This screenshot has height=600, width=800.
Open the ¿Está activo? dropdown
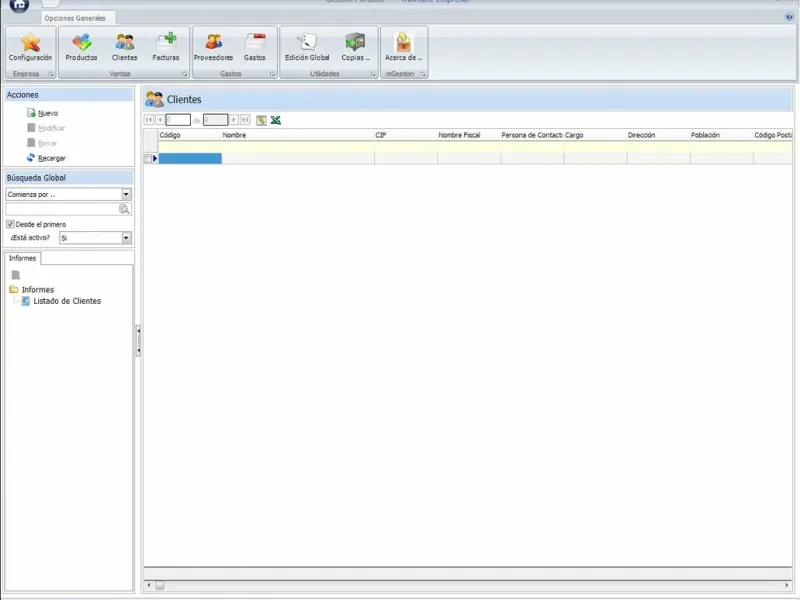(x=126, y=238)
